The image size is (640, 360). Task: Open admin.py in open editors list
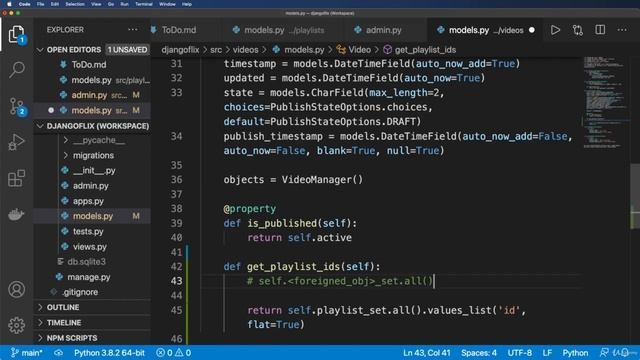(92, 95)
